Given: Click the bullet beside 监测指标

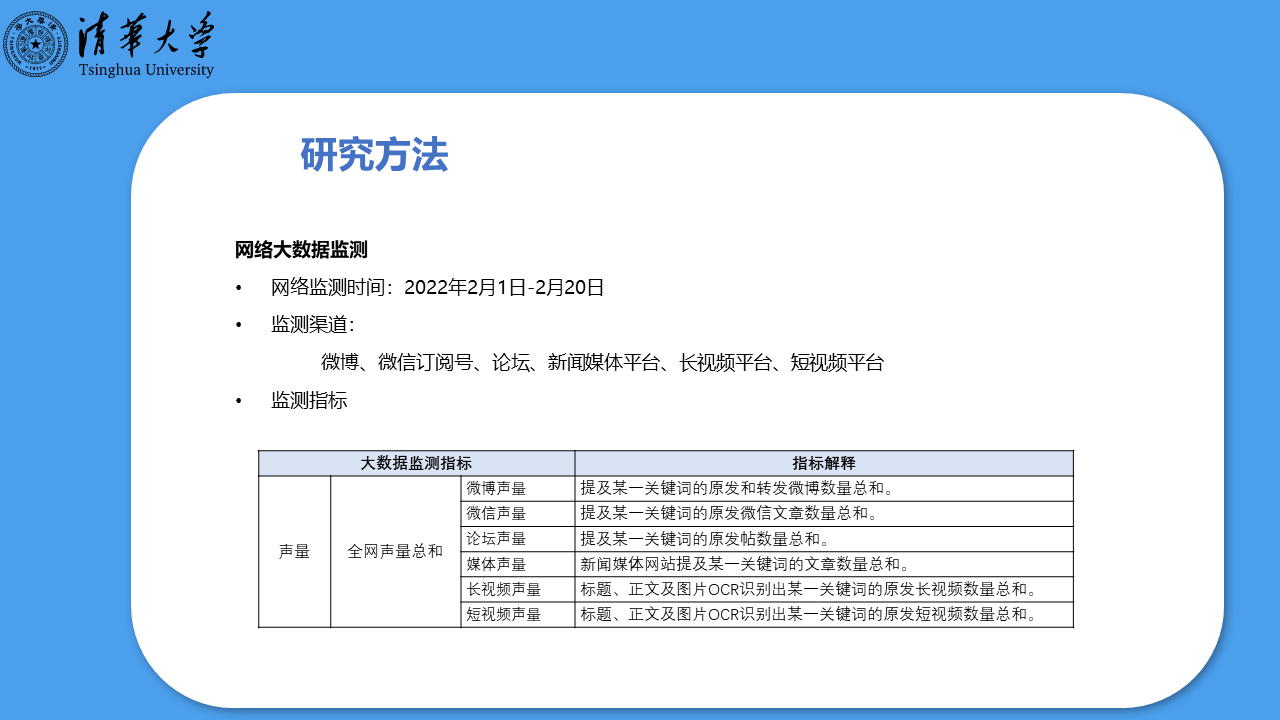Looking at the screenshot, I should coord(238,401).
